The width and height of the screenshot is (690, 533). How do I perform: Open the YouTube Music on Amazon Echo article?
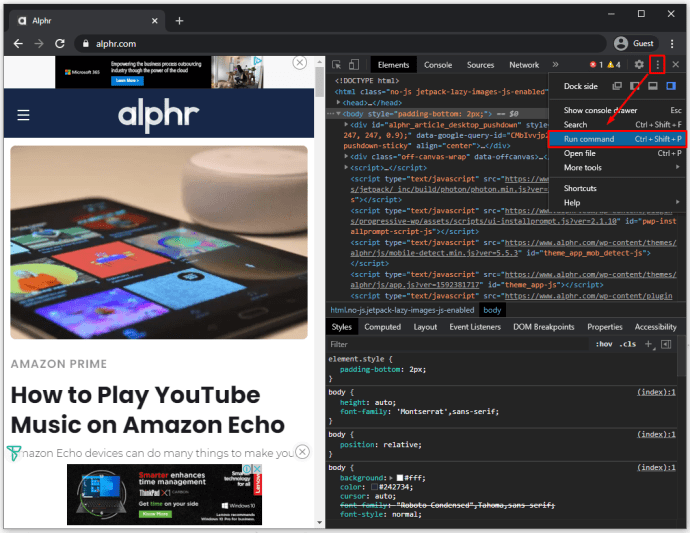coord(147,410)
